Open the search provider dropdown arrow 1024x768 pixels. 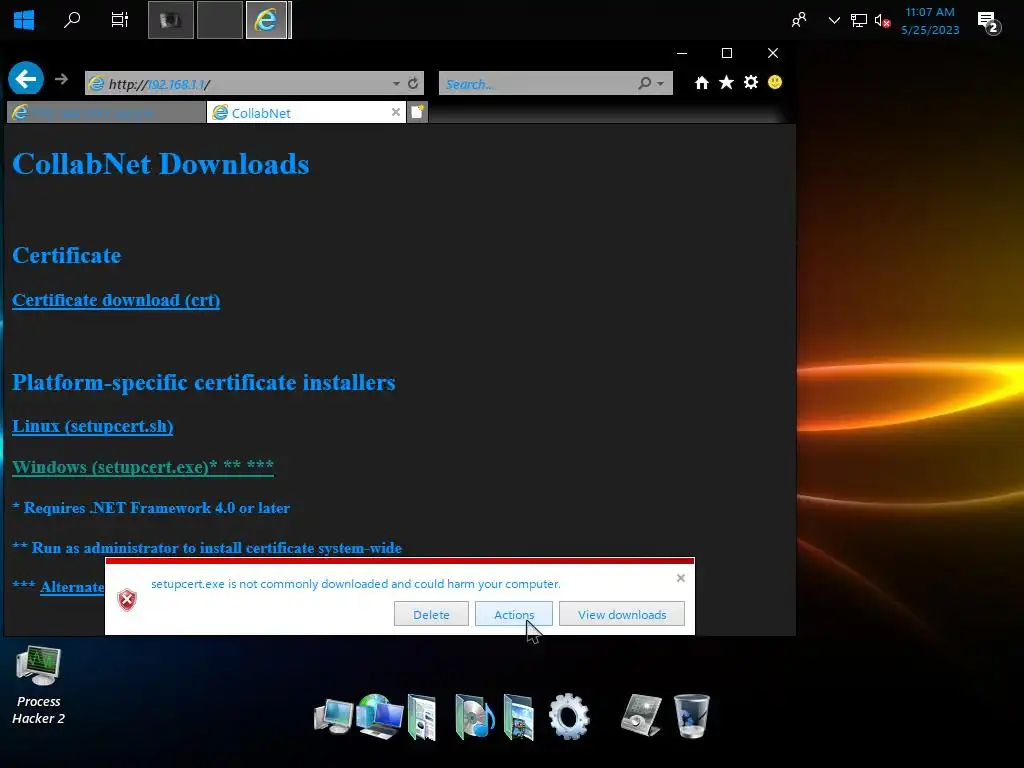coord(661,84)
